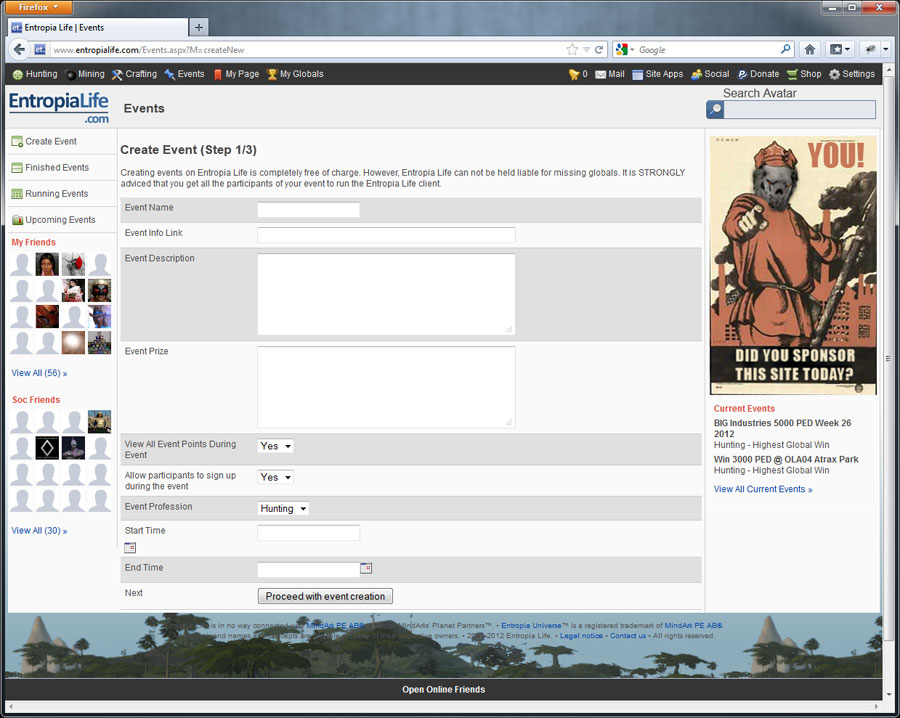
Task: Select the Entropia Life | Events tab
Action: (98, 28)
